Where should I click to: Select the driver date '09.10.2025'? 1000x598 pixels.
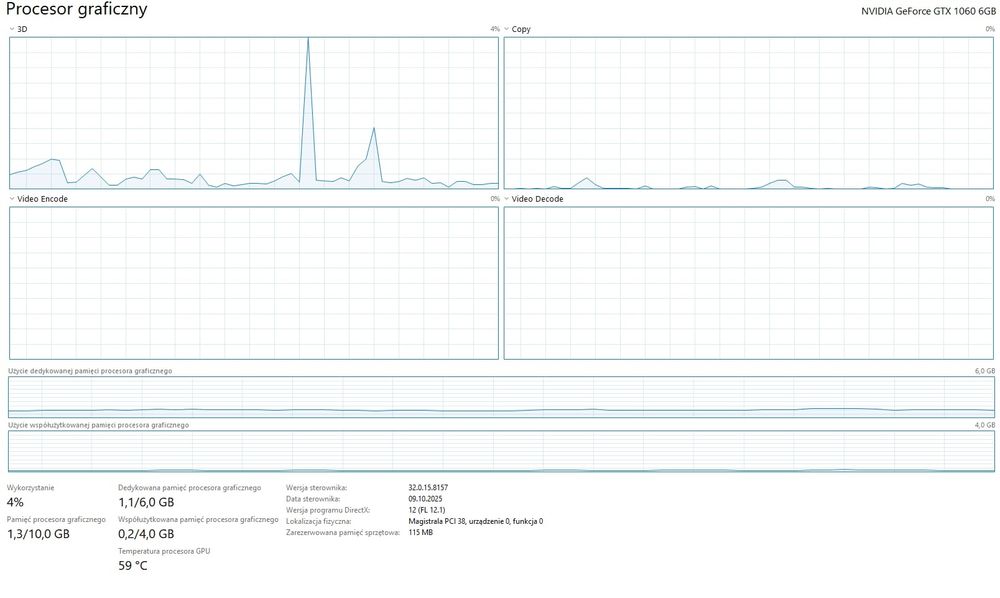click(425, 499)
